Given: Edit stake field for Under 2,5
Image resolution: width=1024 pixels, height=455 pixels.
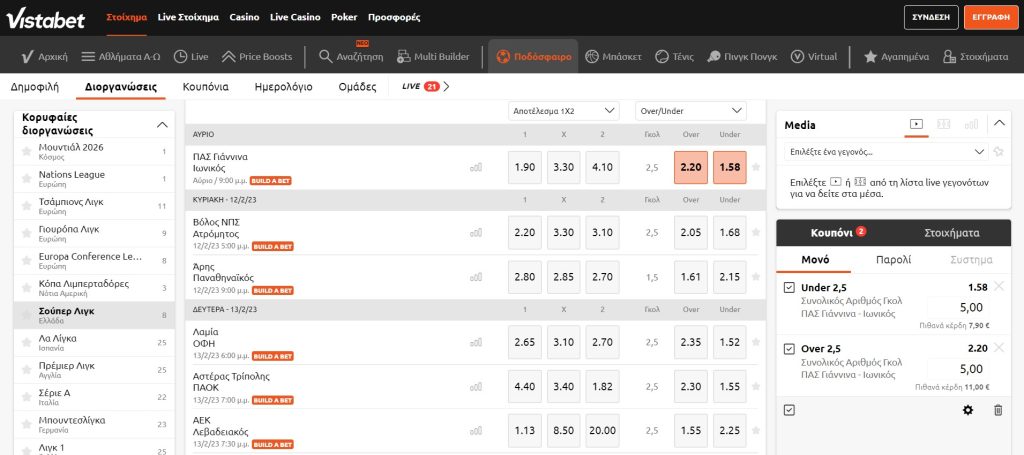Looking at the screenshot, I should [x=959, y=308].
